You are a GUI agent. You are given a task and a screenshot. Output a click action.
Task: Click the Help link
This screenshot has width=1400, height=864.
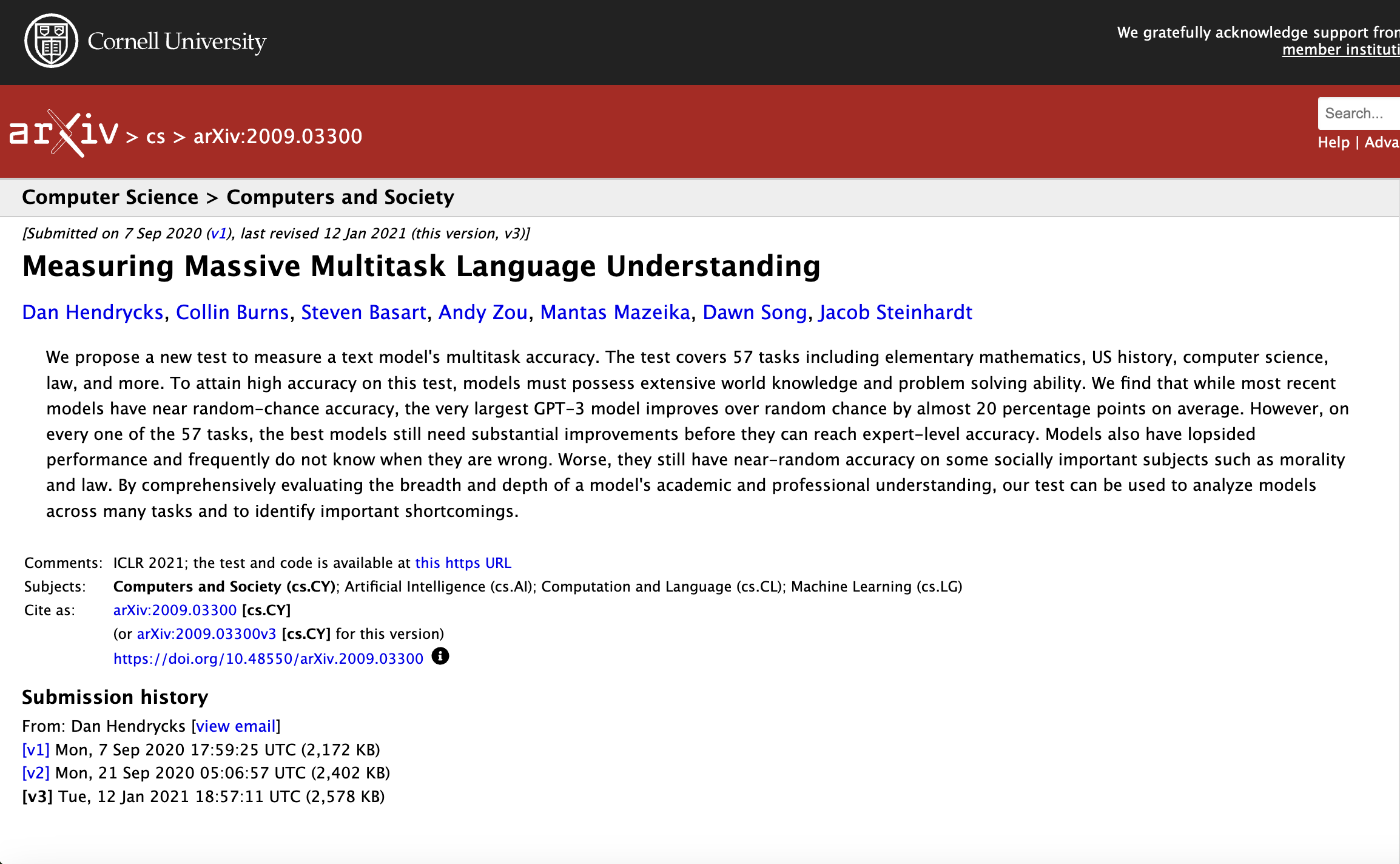coord(1334,142)
